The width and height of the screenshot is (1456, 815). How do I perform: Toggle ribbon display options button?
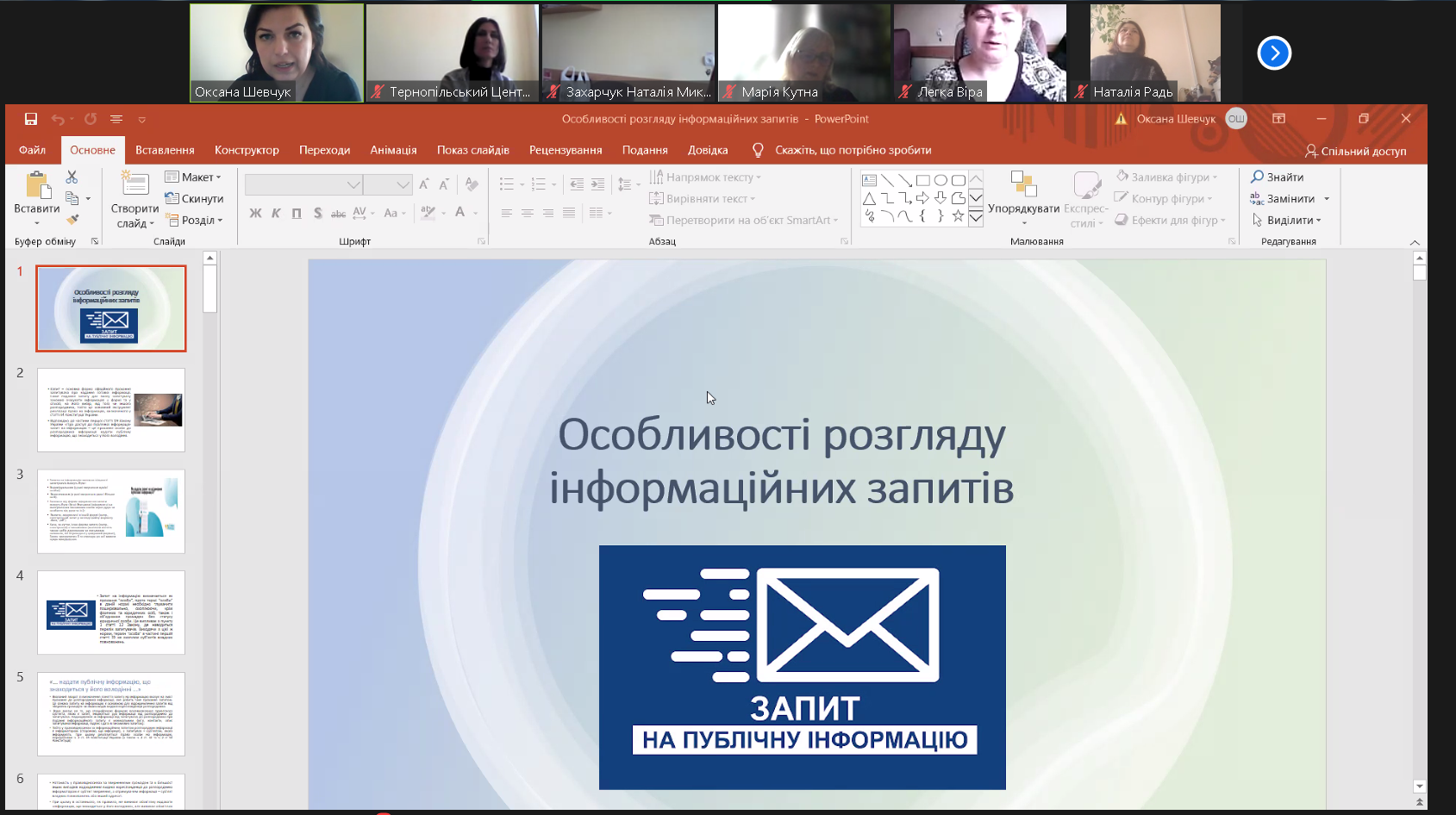(x=1278, y=119)
